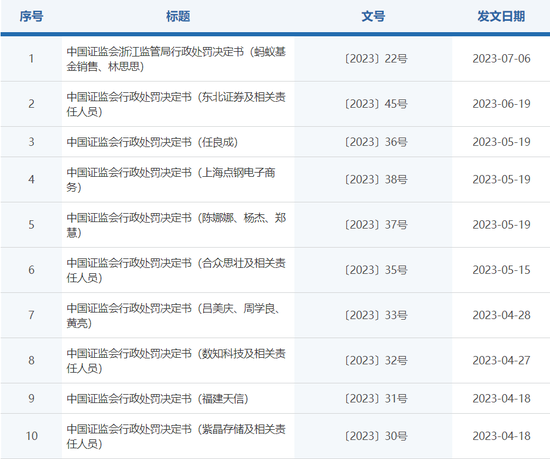Click date in 〔2023〕38号 row
This screenshot has height=459, width=550.
pos(501,180)
